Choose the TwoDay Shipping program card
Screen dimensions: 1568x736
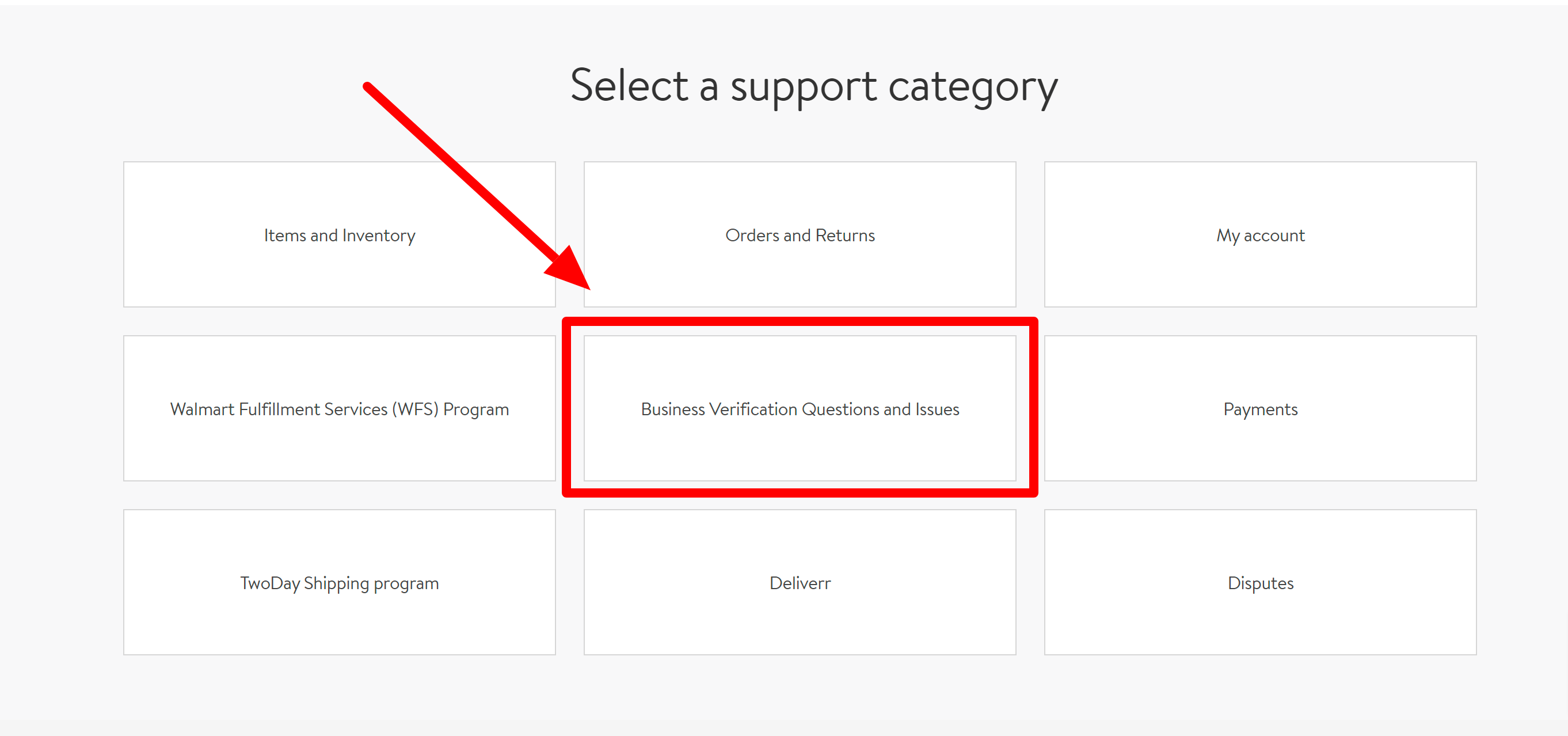tap(339, 583)
